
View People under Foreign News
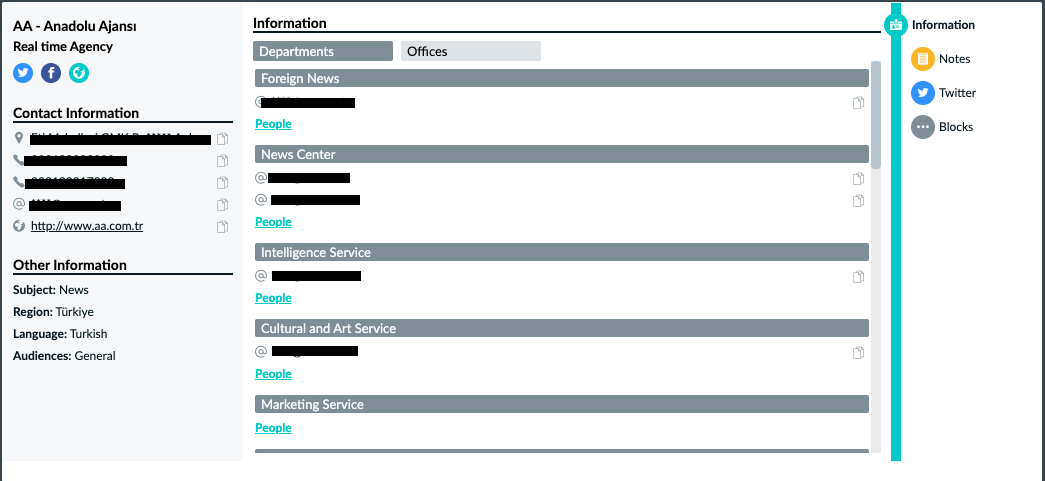pos(273,124)
